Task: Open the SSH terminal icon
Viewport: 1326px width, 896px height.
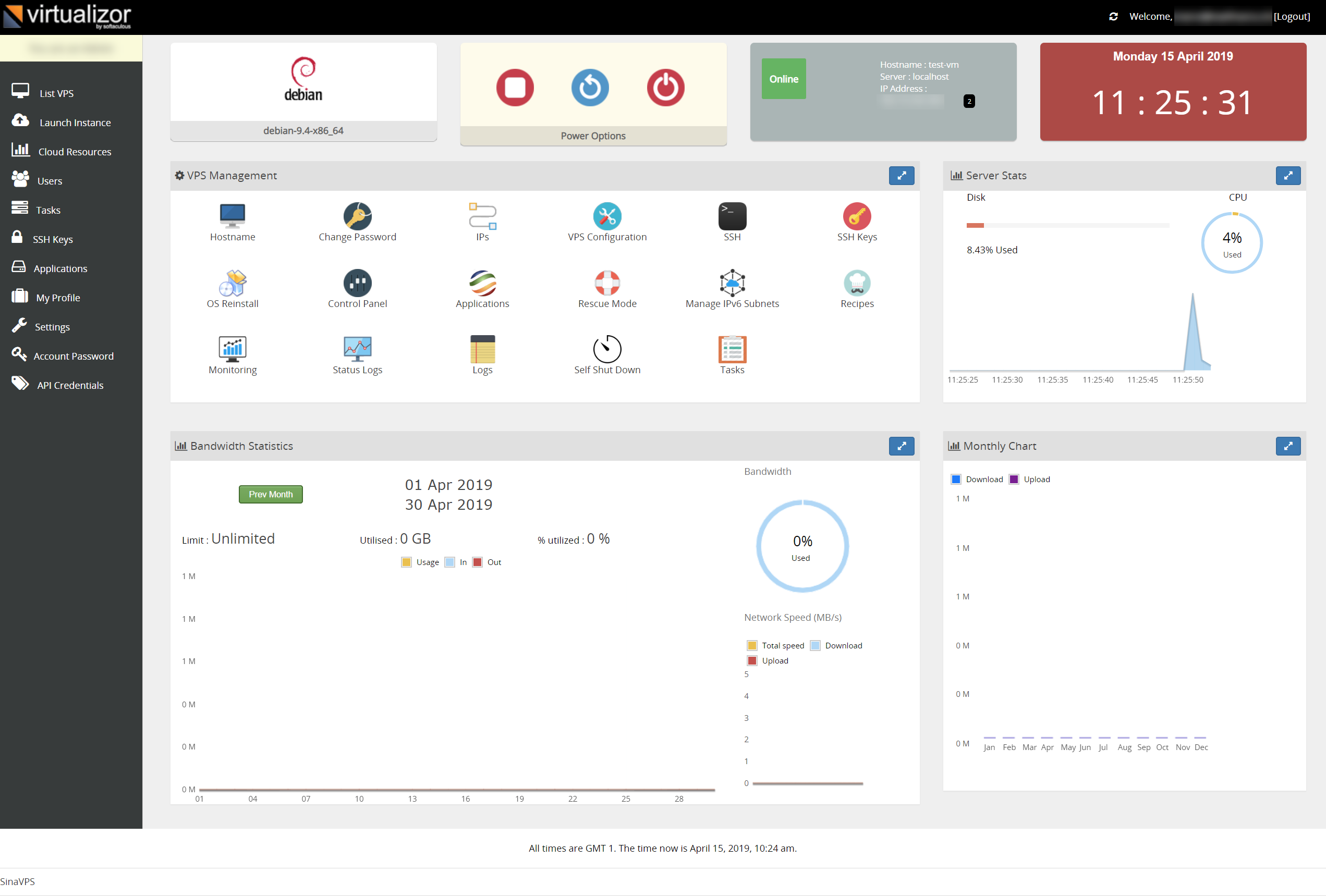Action: [732, 216]
